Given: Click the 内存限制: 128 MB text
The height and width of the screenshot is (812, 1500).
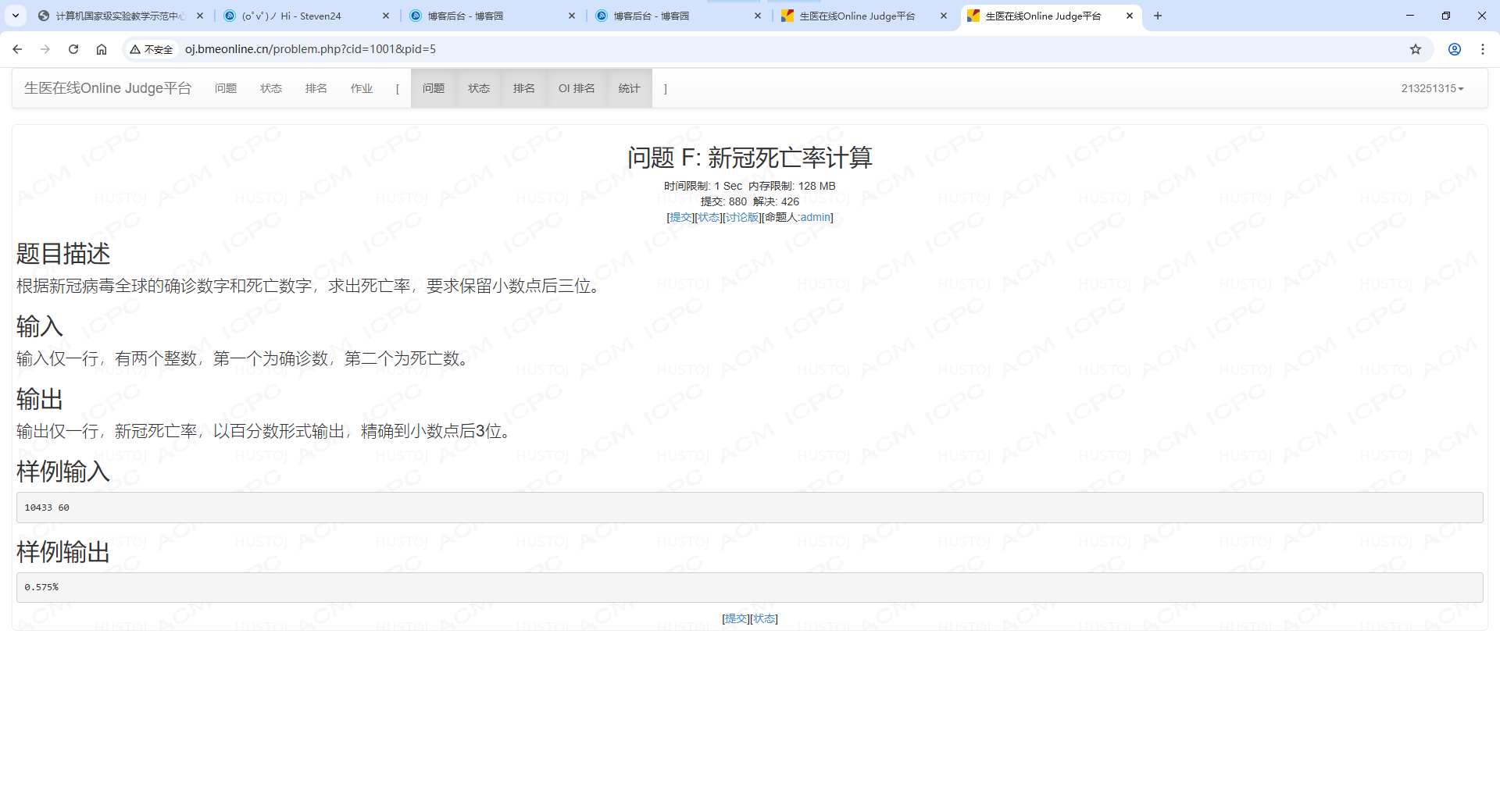Looking at the screenshot, I should pyautogui.click(x=792, y=186).
